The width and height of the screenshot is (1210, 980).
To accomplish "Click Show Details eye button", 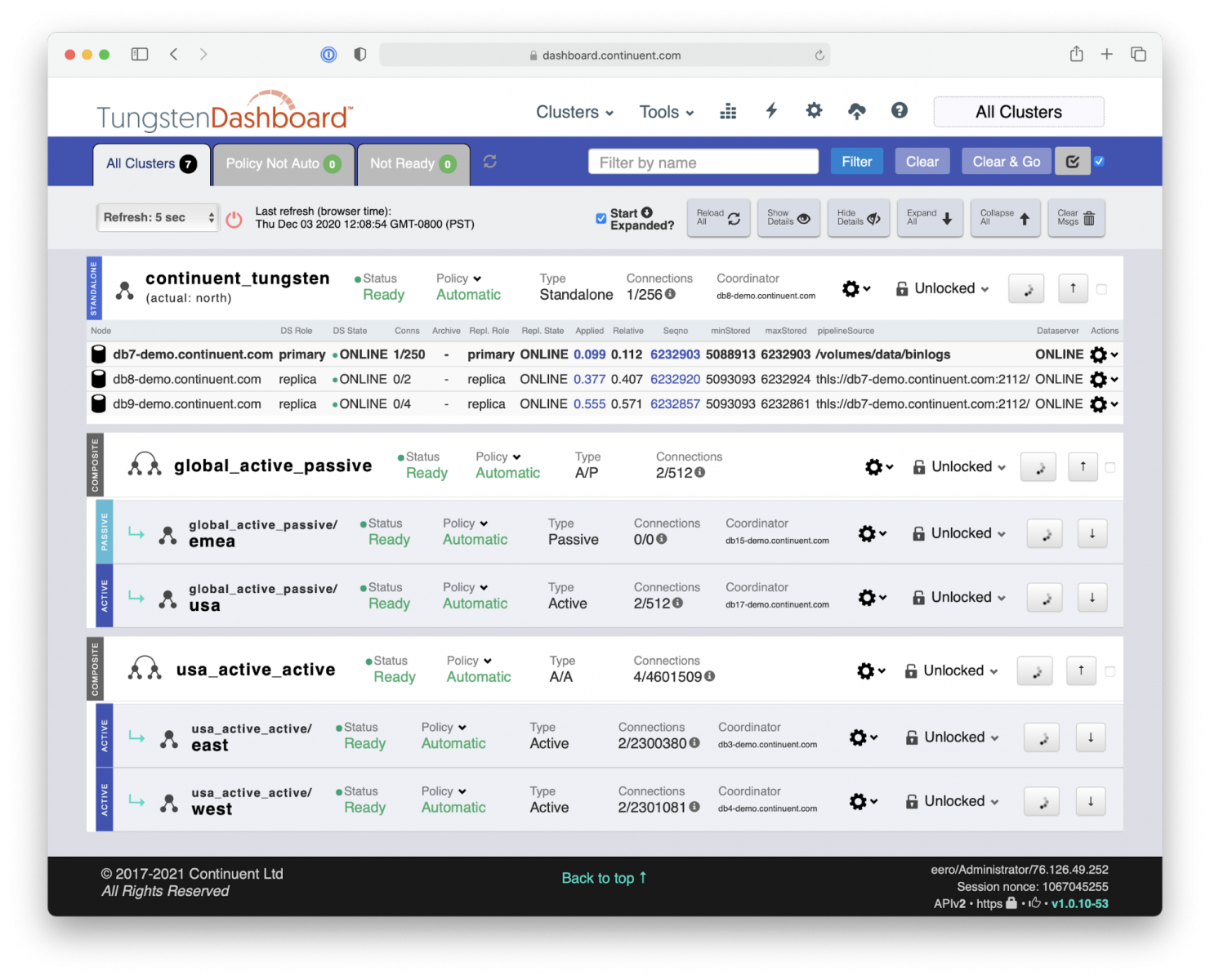I will tap(788, 218).
